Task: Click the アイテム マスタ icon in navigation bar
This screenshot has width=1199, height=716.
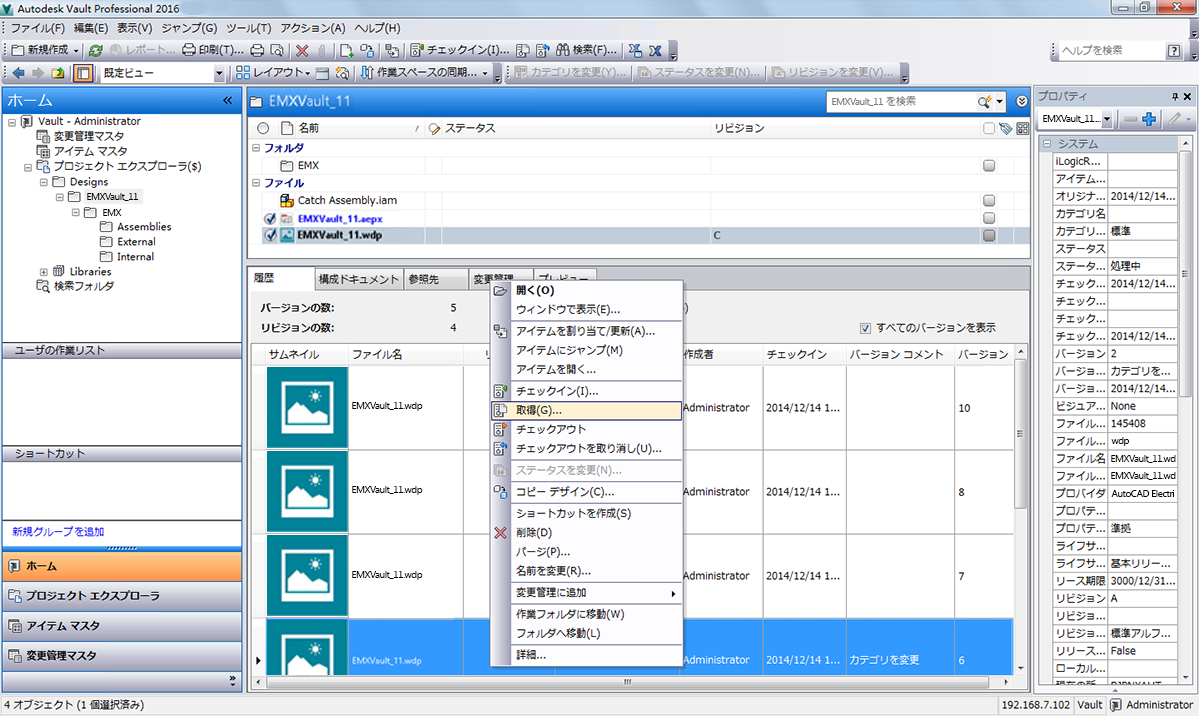Action: click(x=15, y=626)
